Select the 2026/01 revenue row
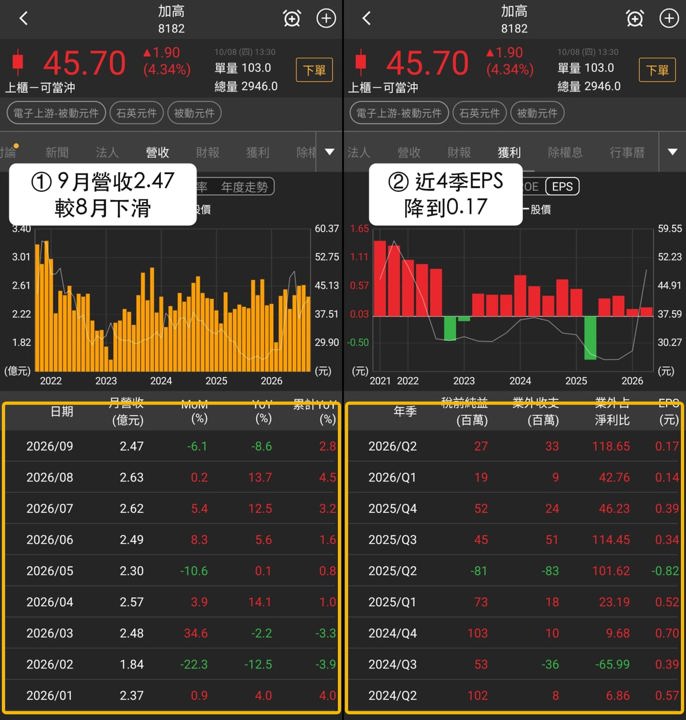686x720 pixels. [172, 696]
